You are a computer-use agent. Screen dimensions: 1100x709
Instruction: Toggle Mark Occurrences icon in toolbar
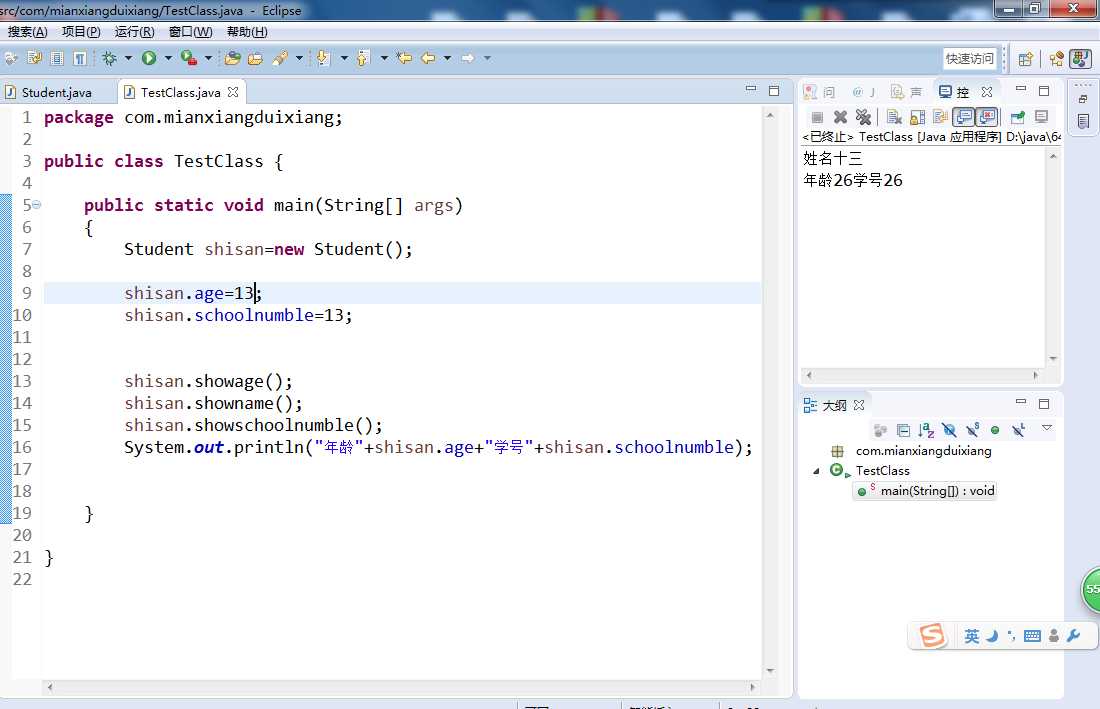pyautogui.click(x=34, y=58)
